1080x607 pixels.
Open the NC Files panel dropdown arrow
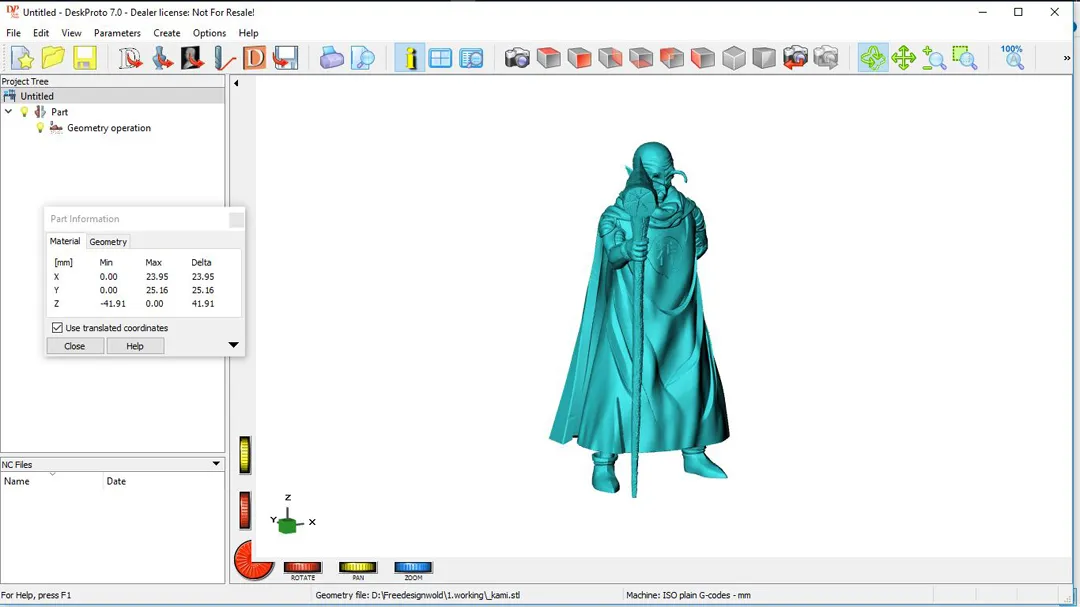click(x=216, y=464)
